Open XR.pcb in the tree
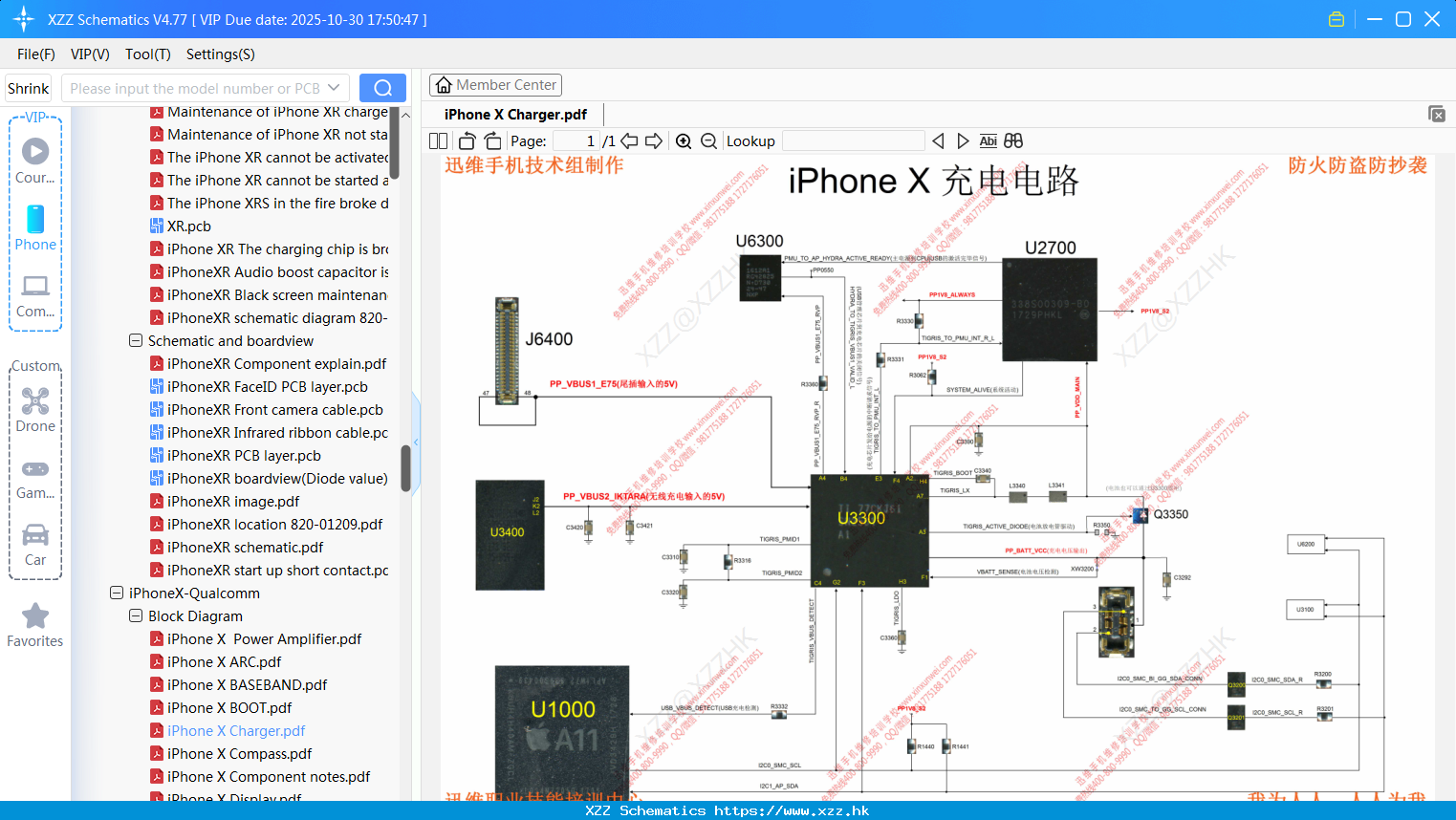The height and width of the screenshot is (820, 1456). point(189,226)
